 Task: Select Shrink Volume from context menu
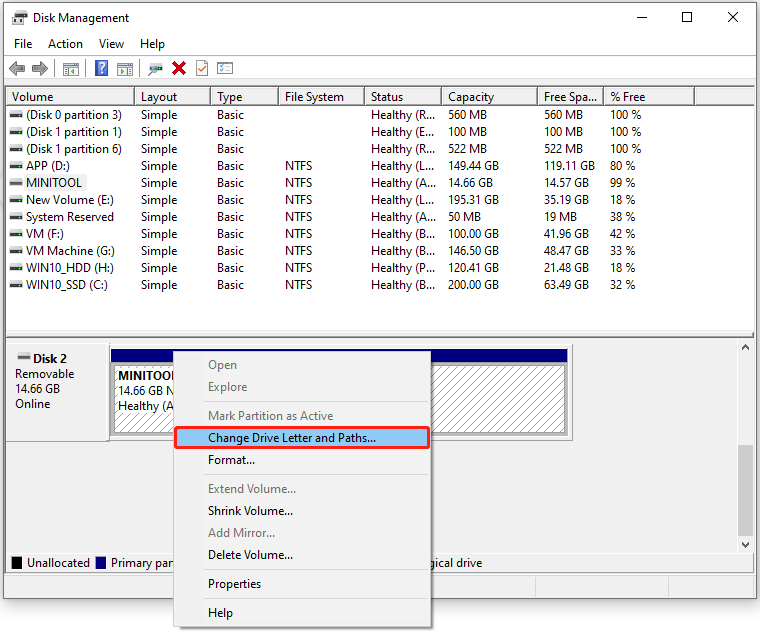tap(250, 511)
